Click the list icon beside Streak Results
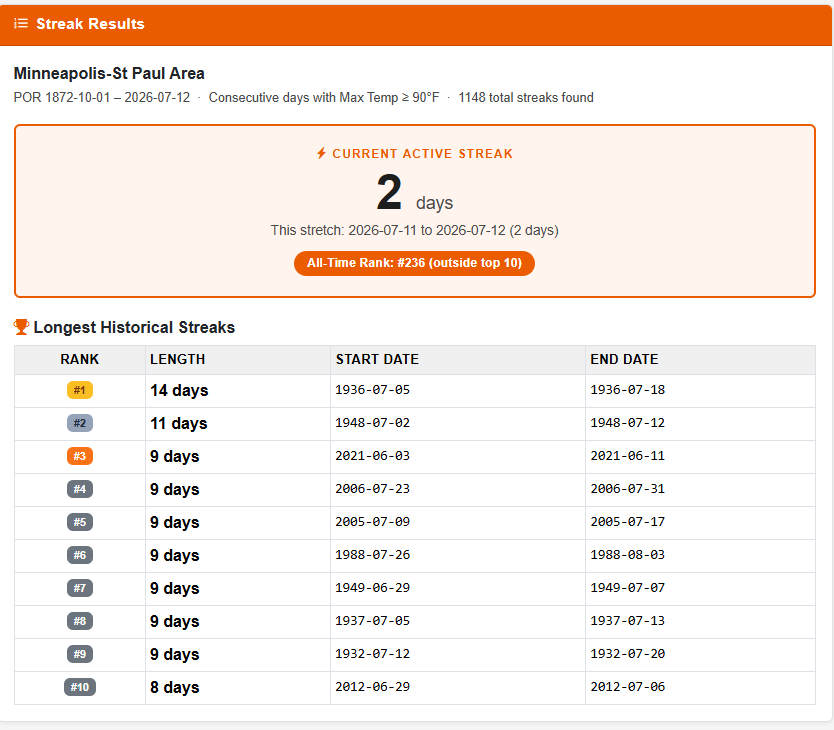Screen dimensions: 834x730 tap(21, 23)
